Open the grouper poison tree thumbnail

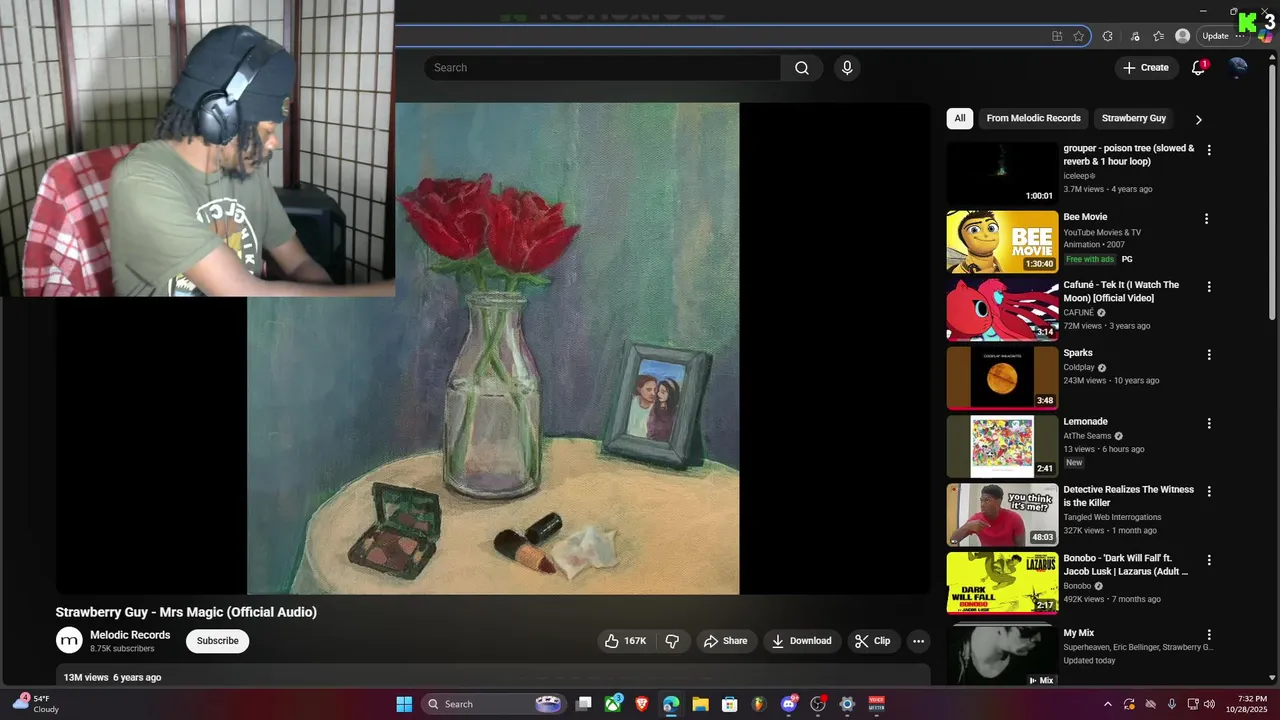[x=1002, y=173]
